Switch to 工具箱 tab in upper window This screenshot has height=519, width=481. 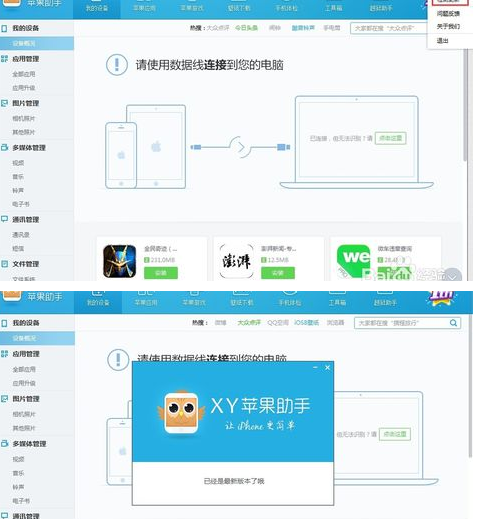tap(334, 8)
